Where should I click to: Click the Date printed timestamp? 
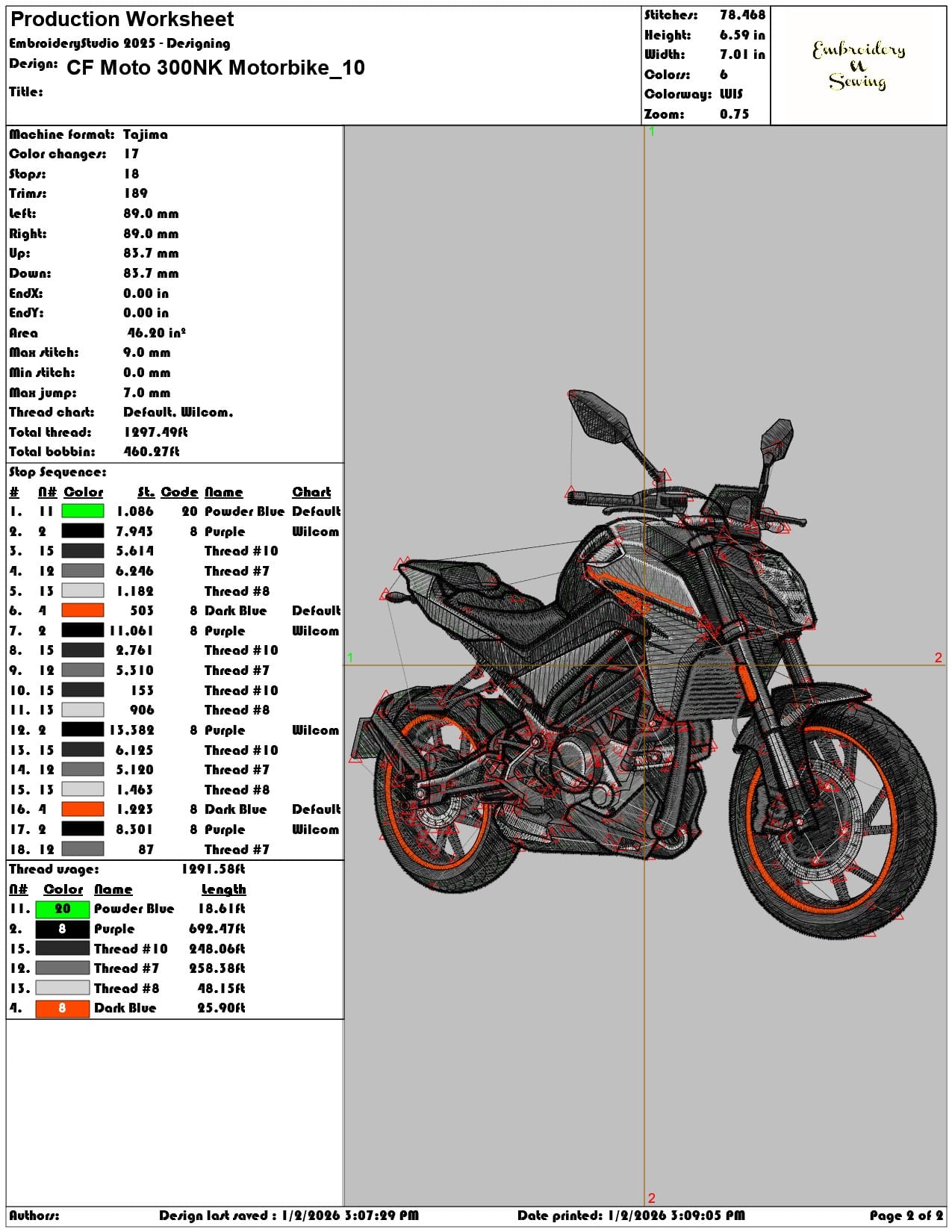click(x=631, y=1216)
